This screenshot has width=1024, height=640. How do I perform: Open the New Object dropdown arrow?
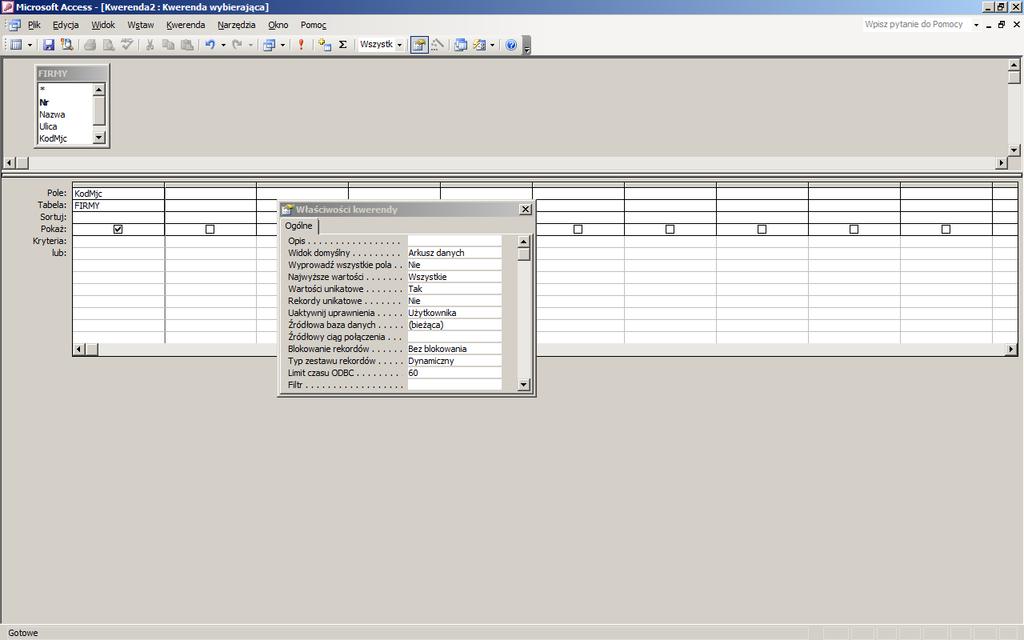click(492, 45)
